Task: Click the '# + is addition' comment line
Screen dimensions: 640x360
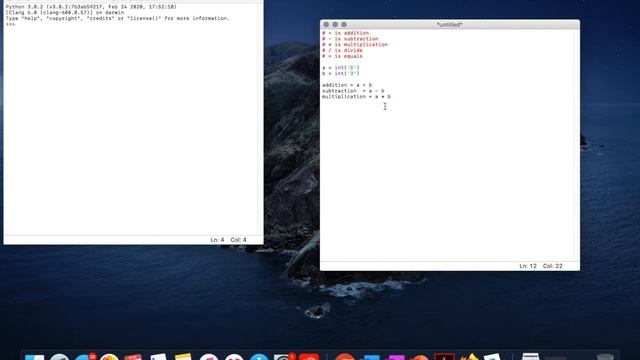Action: (345, 33)
